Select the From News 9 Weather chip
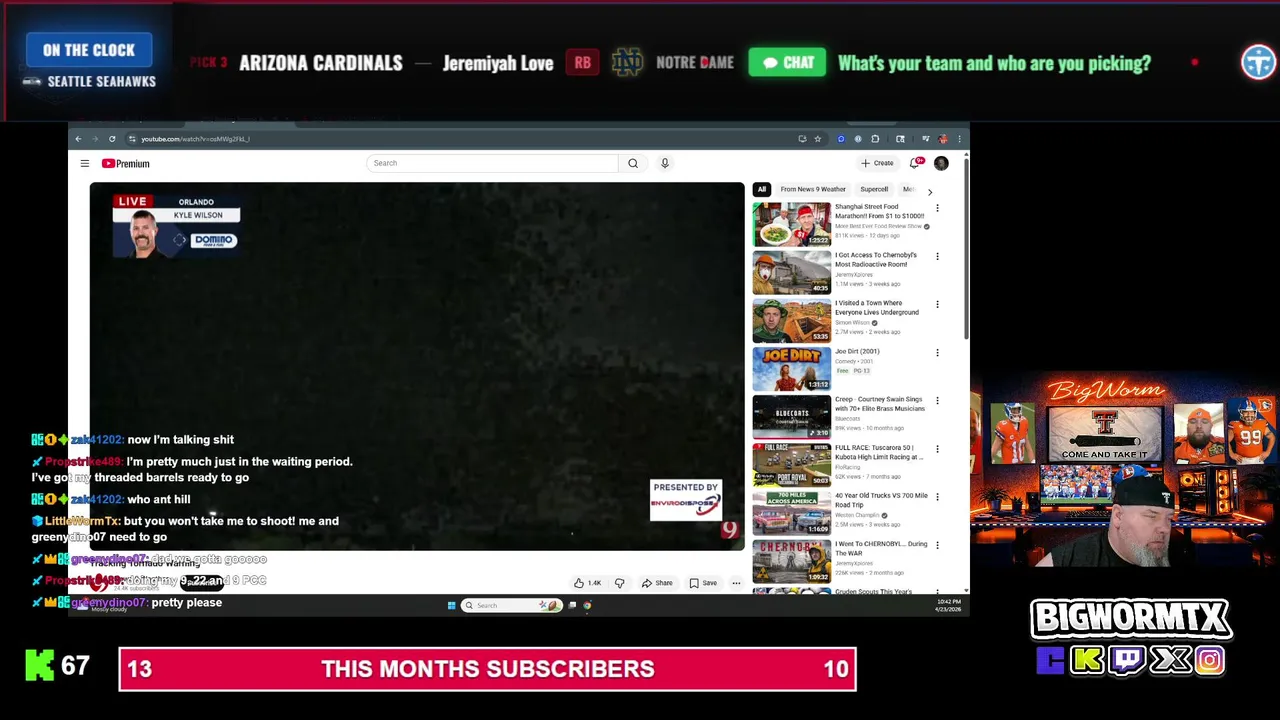This screenshot has height=720, width=1280. pos(813,189)
